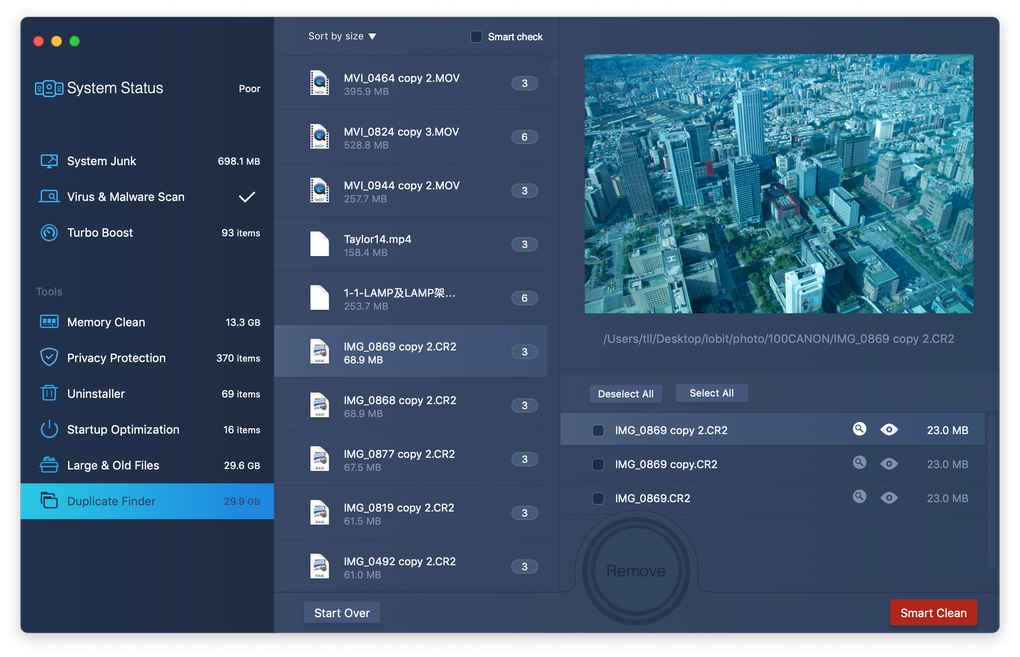Preview IMG_0869 copy 2.CR2 via eye icon
The height and width of the screenshot is (657, 1020).
point(889,429)
